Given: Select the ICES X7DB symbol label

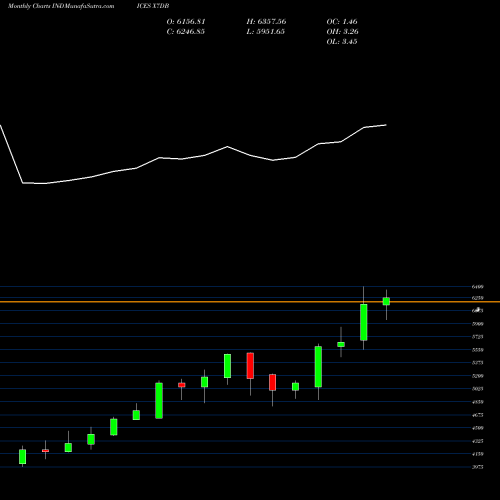Looking at the screenshot, I should point(153,6).
